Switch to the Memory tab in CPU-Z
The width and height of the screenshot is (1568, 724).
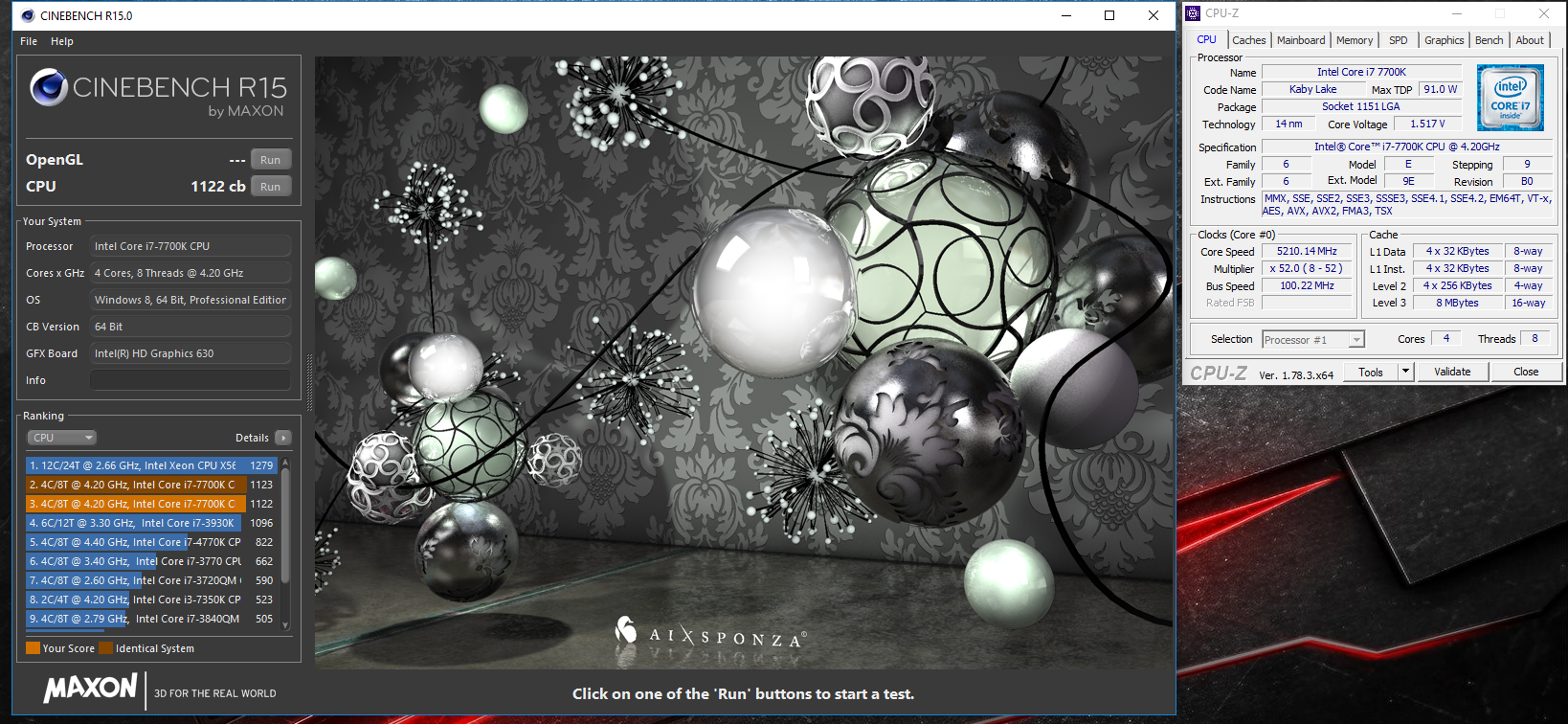point(1355,40)
